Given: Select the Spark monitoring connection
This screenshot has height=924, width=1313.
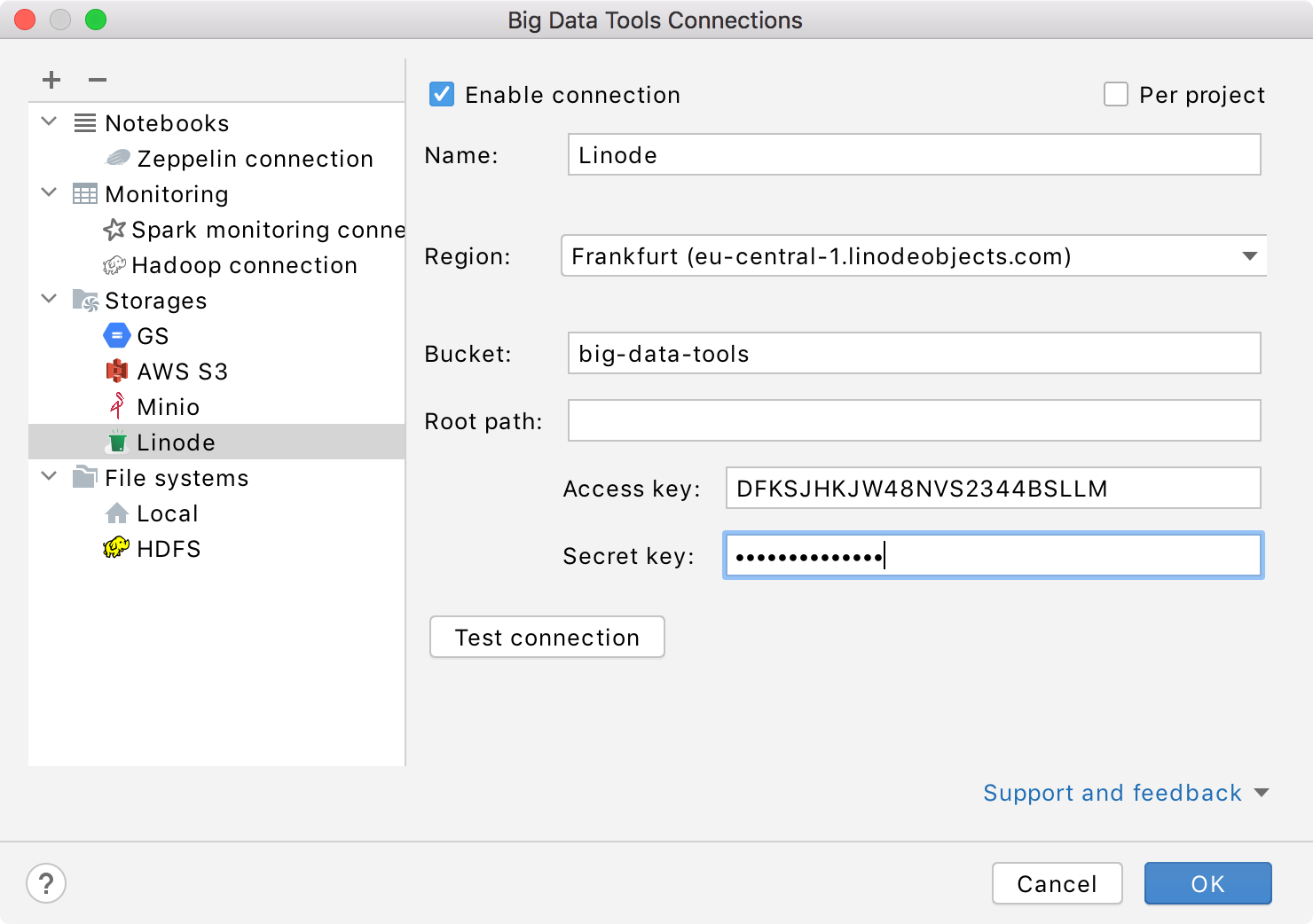Looking at the screenshot, I should pos(266,229).
